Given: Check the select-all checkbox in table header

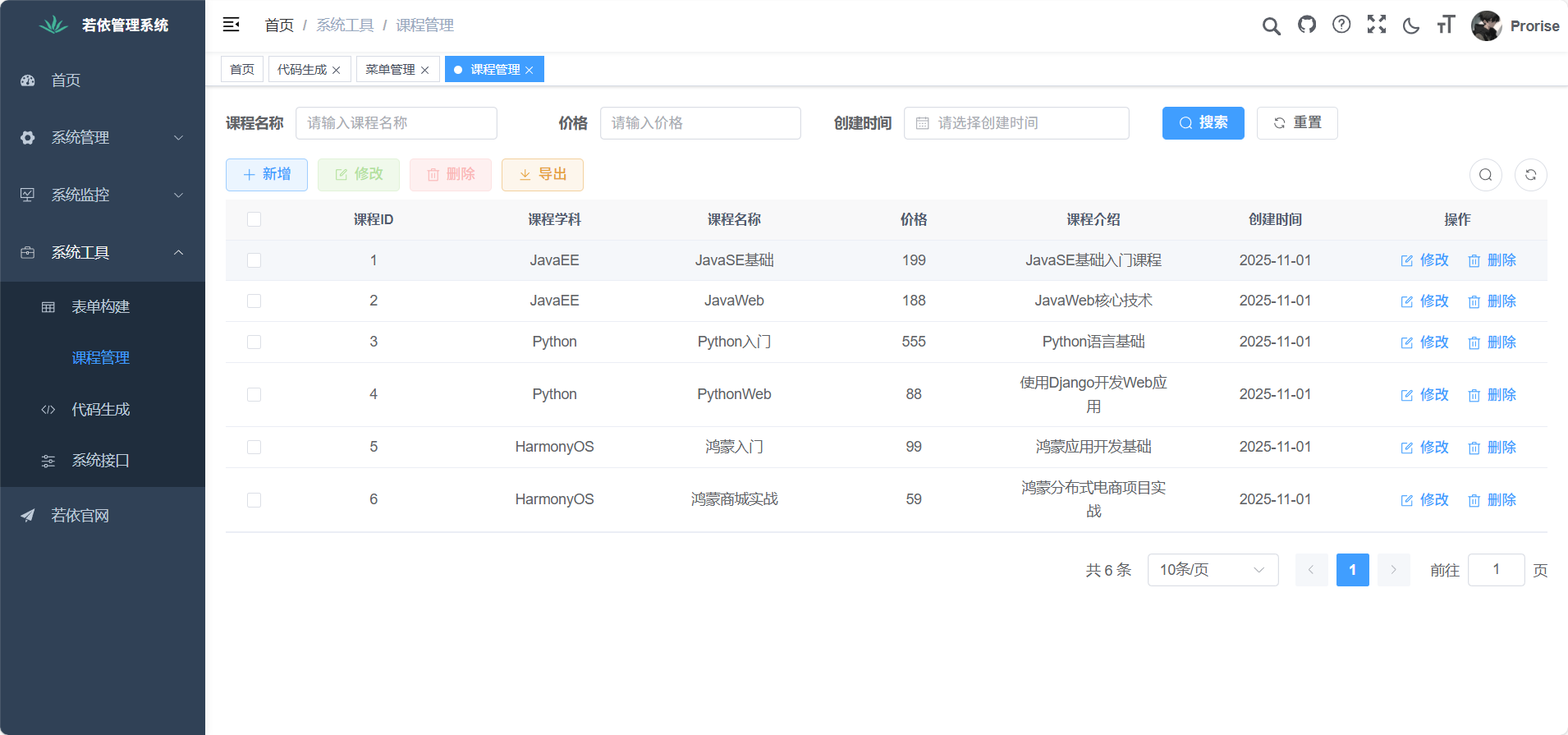Looking at the screenshot, I should (x=254, y=219).
